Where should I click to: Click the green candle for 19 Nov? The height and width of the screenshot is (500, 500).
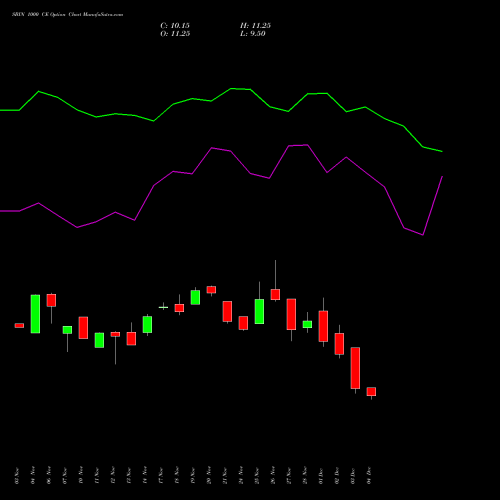[x=195, y=297]
